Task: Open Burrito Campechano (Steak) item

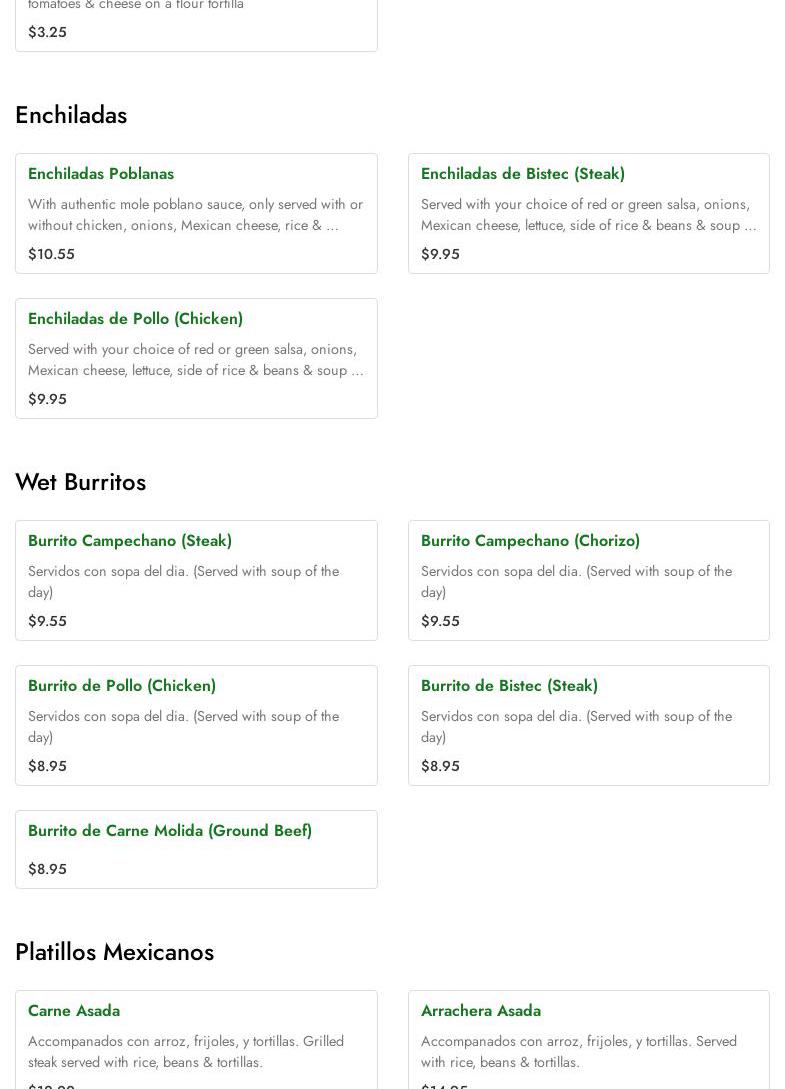Action: [x=130, y=541]
